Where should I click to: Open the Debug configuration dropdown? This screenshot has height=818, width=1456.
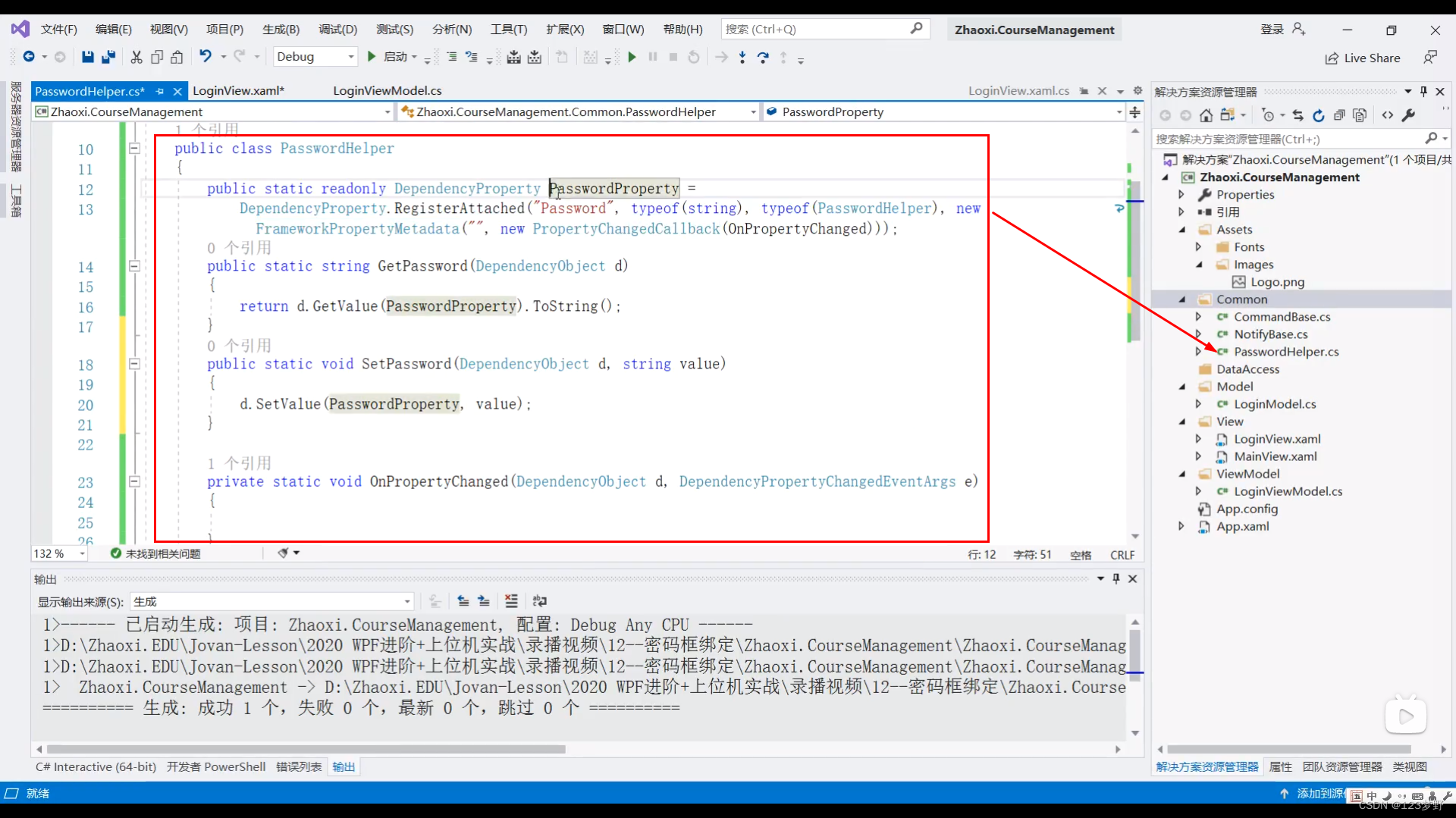coord(315,57)
